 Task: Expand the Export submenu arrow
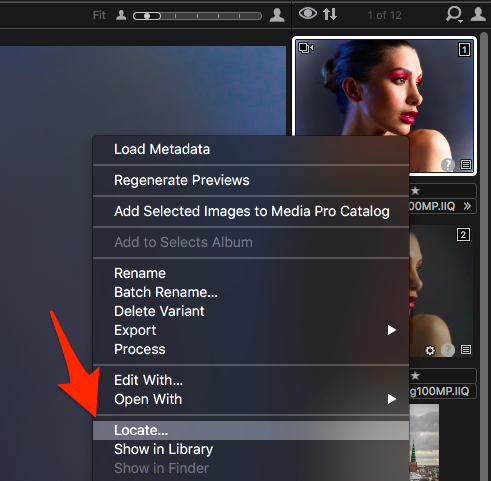(x=392, y=330)
